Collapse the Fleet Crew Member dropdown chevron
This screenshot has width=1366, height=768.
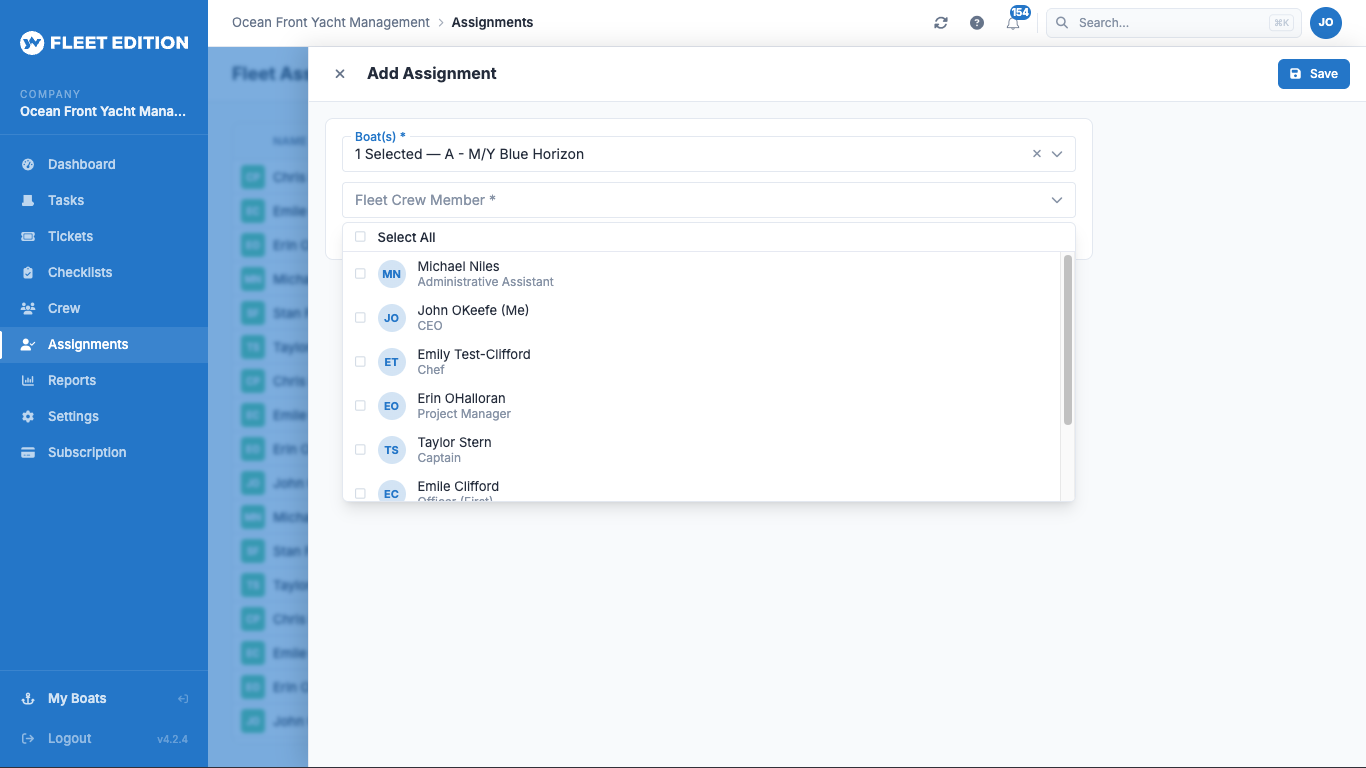coord(1057,200)
